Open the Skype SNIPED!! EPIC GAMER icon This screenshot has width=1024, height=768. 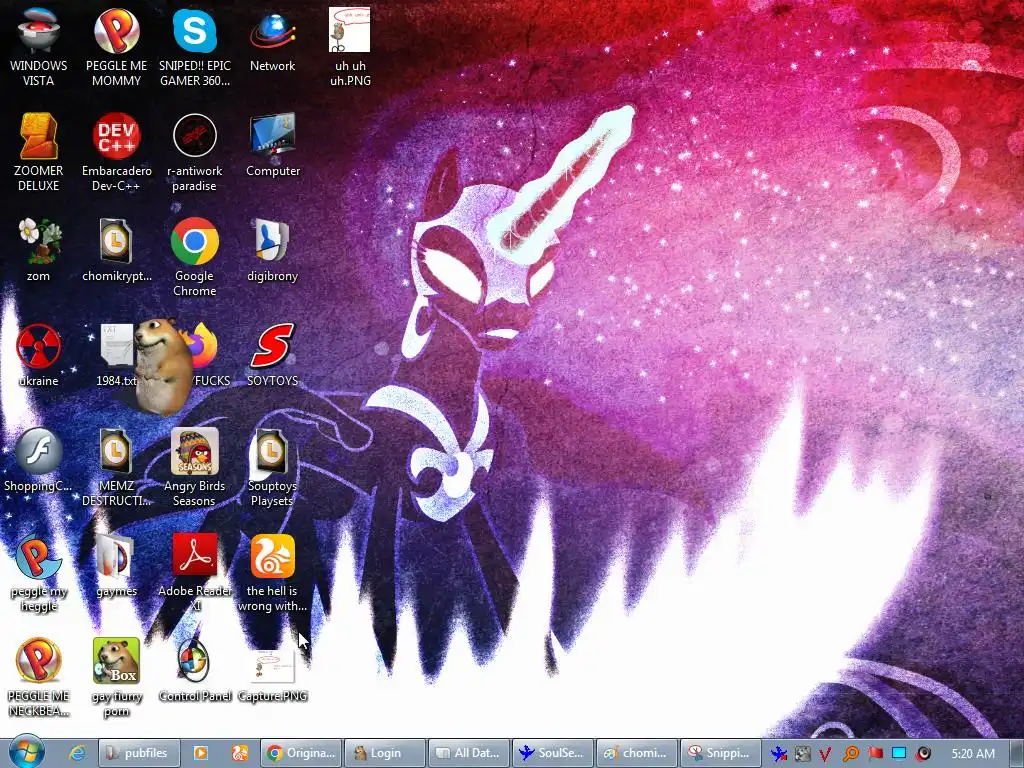pyautogui.click(x=195, y=46)
